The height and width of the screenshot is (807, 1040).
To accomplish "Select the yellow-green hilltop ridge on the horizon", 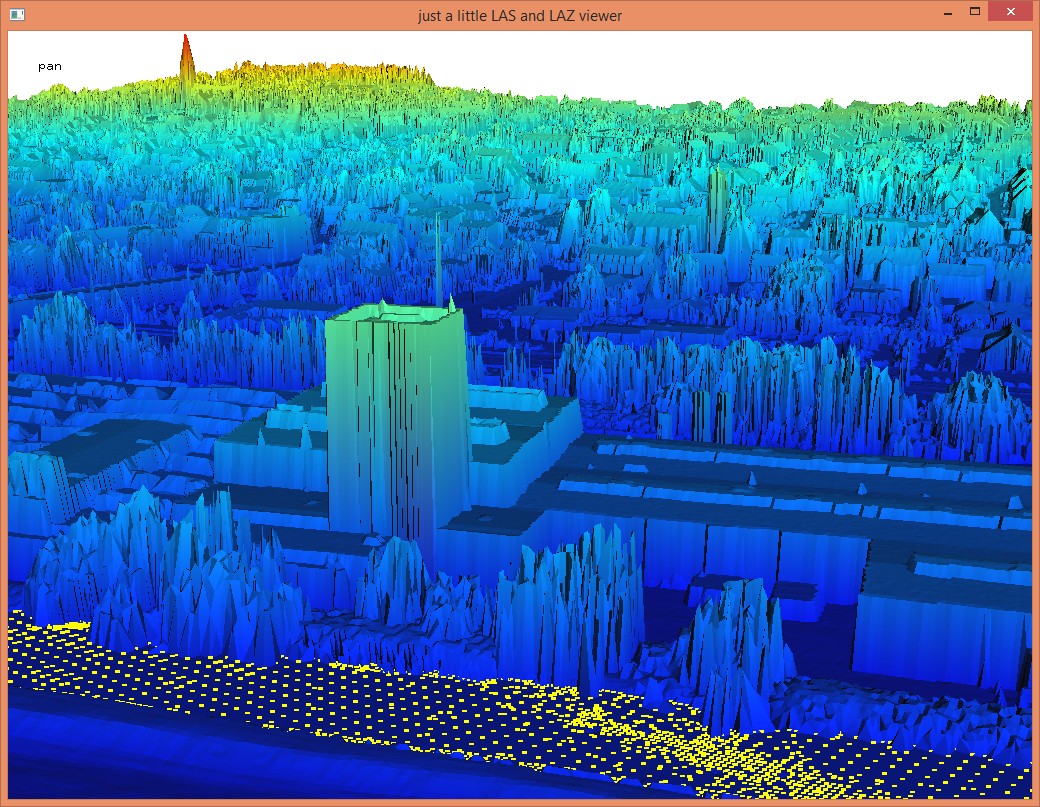I will tap(330, 75).
